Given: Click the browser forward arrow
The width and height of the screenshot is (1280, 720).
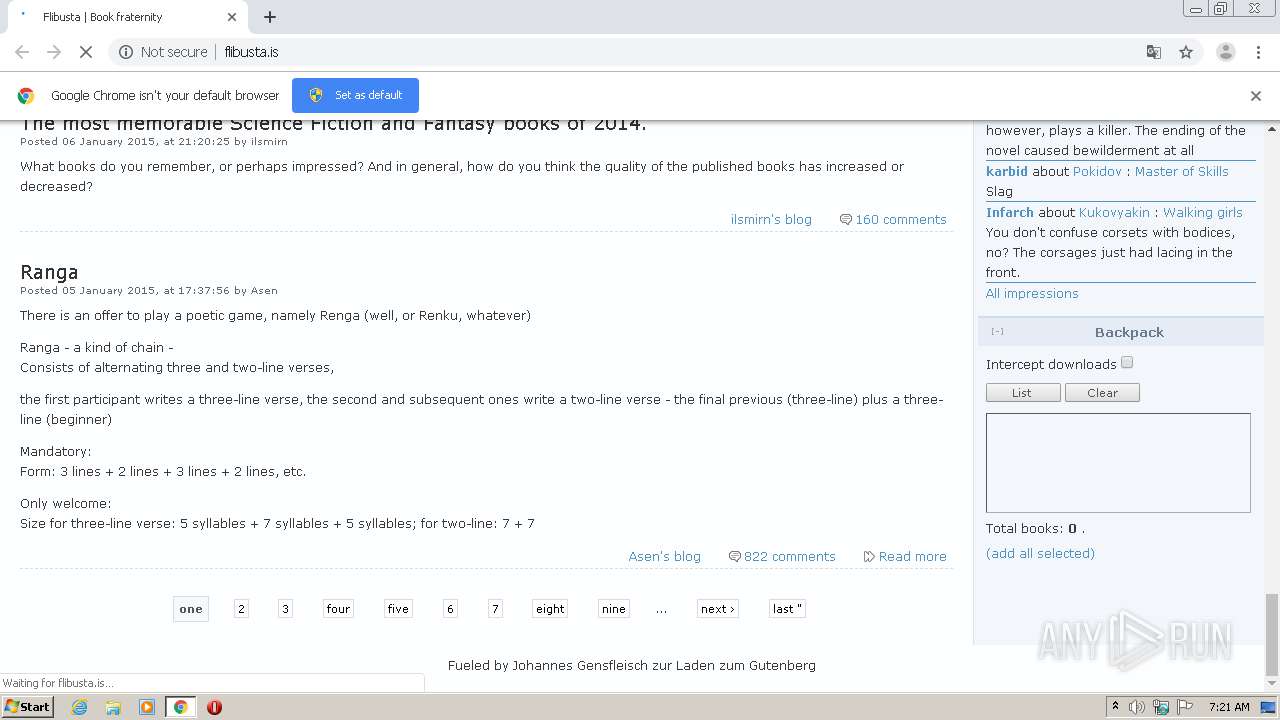Looking at the screenshot, I should coord(54,52).
